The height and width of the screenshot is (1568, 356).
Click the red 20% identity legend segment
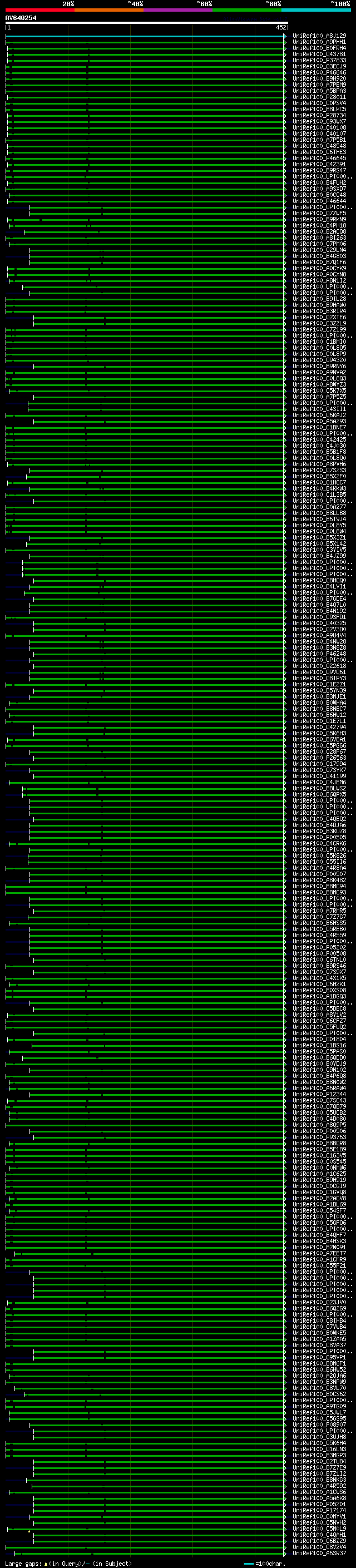pyautogui.click(x=39, y=10)
